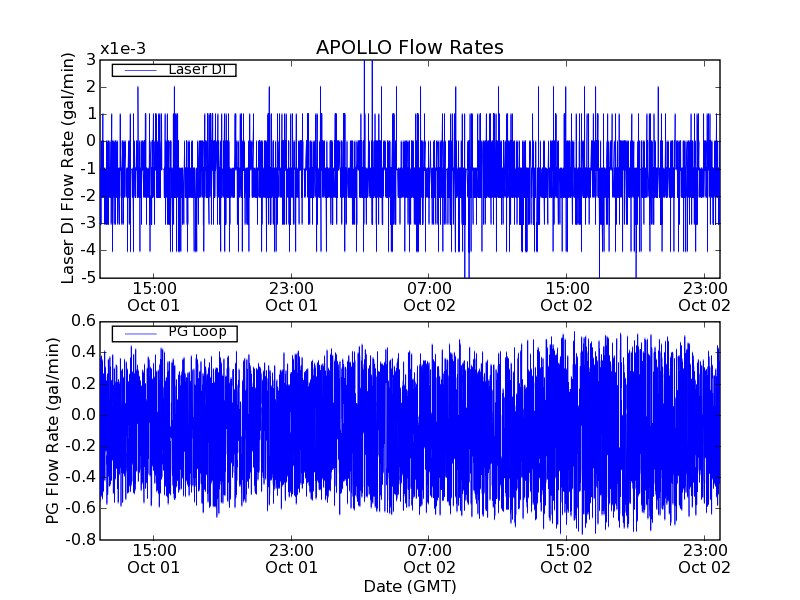
Task: Select the Laser DI legend box
Action: (x=173, y=70)
